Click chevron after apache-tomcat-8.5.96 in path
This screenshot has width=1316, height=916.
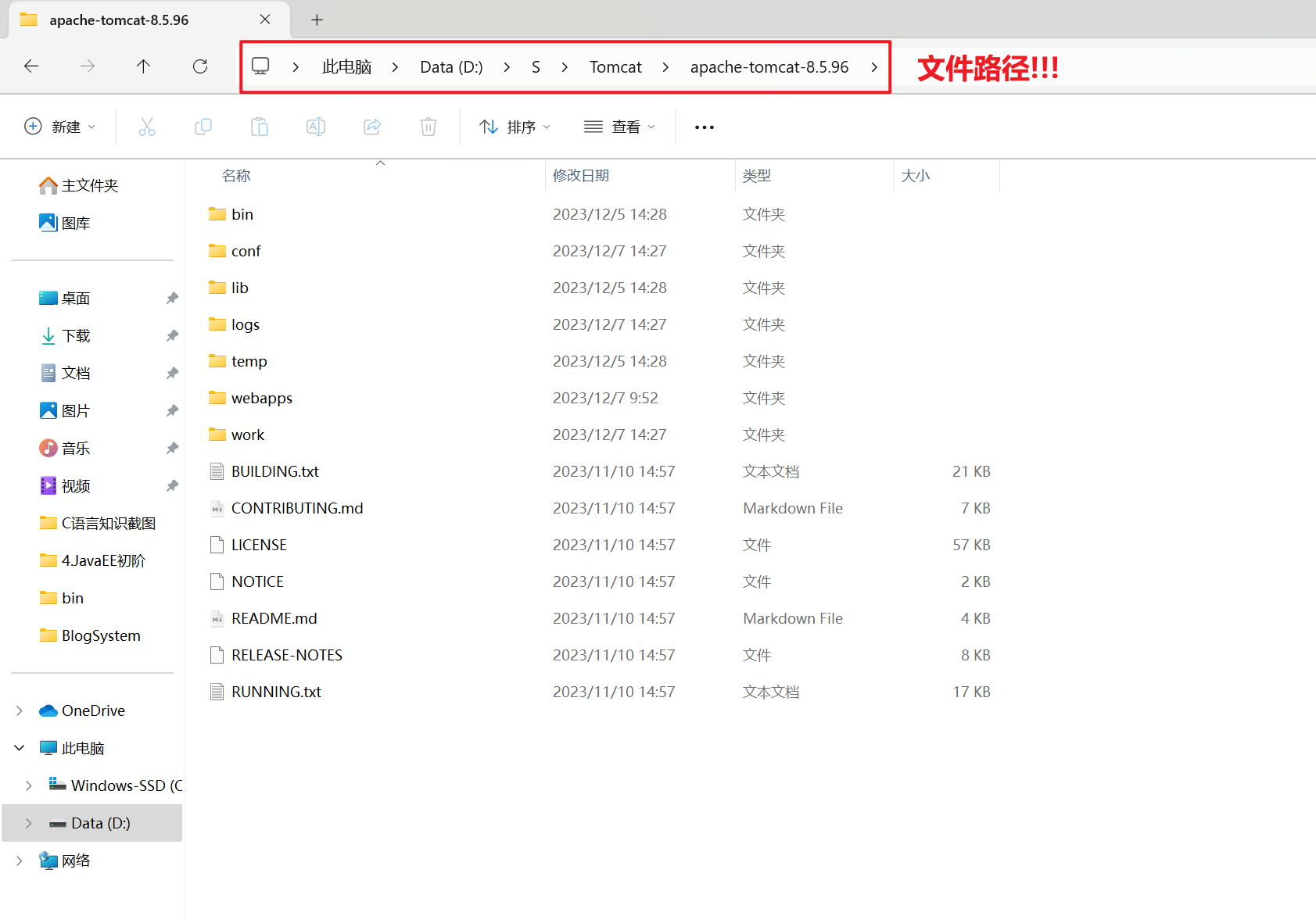(874, 67)
